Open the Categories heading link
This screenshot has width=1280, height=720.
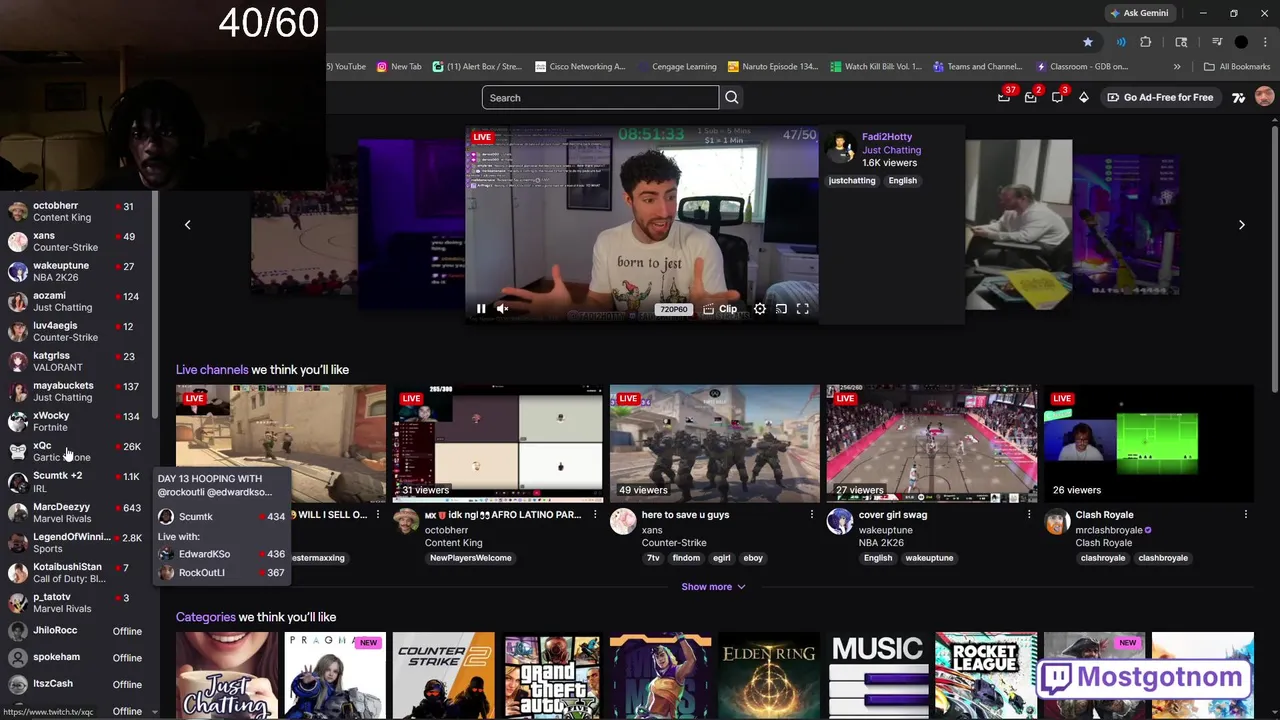[x=206, y=617]
